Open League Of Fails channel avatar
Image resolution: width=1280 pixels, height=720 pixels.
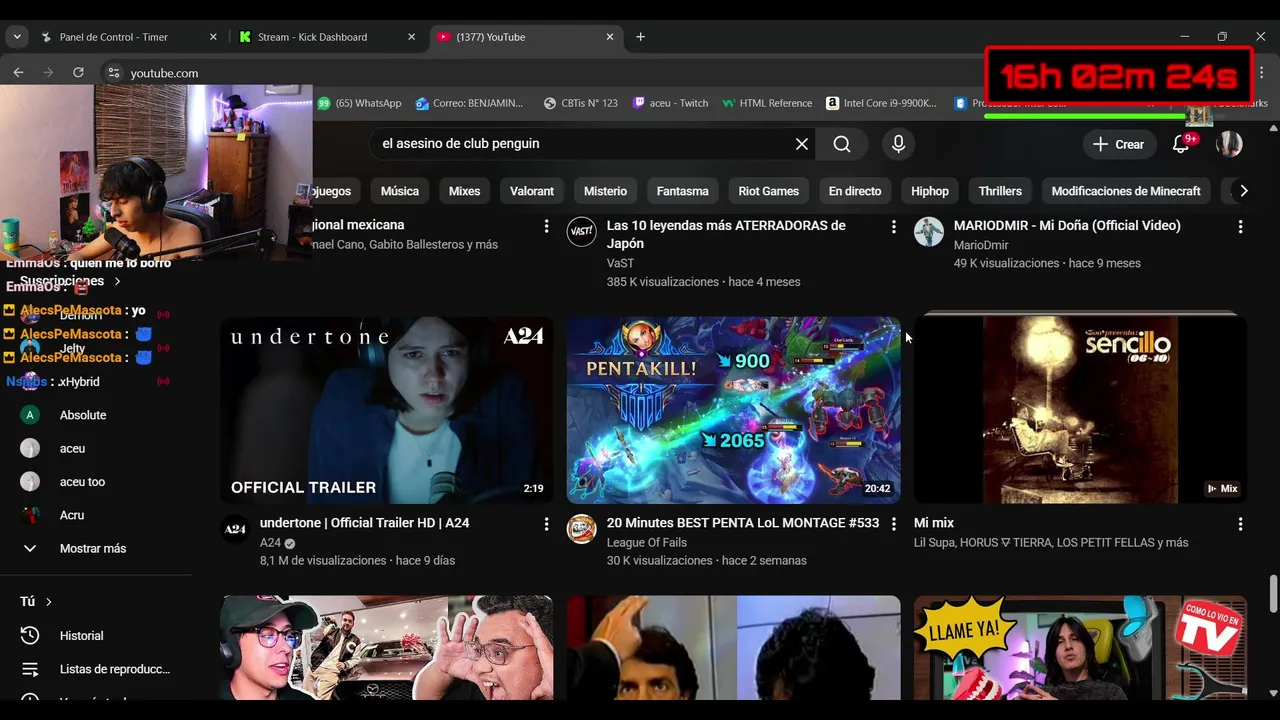(x=582, y=529)
